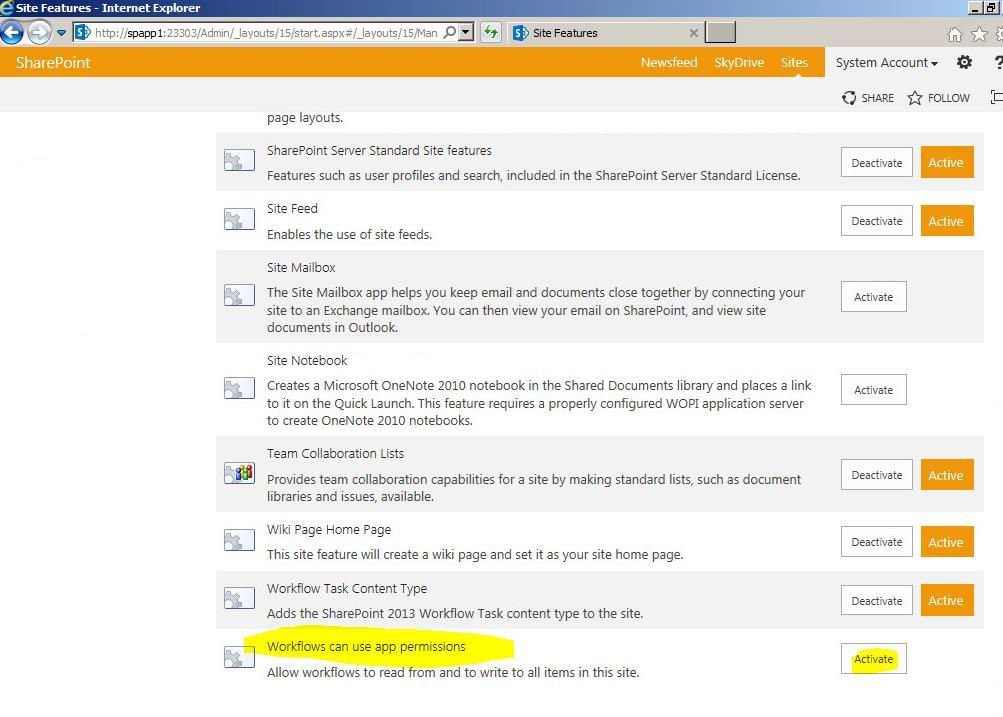Click the Workflow Task Content Type icon
Image resolution: width=1003 pixels, height=717 pixels.
[239, 599]
